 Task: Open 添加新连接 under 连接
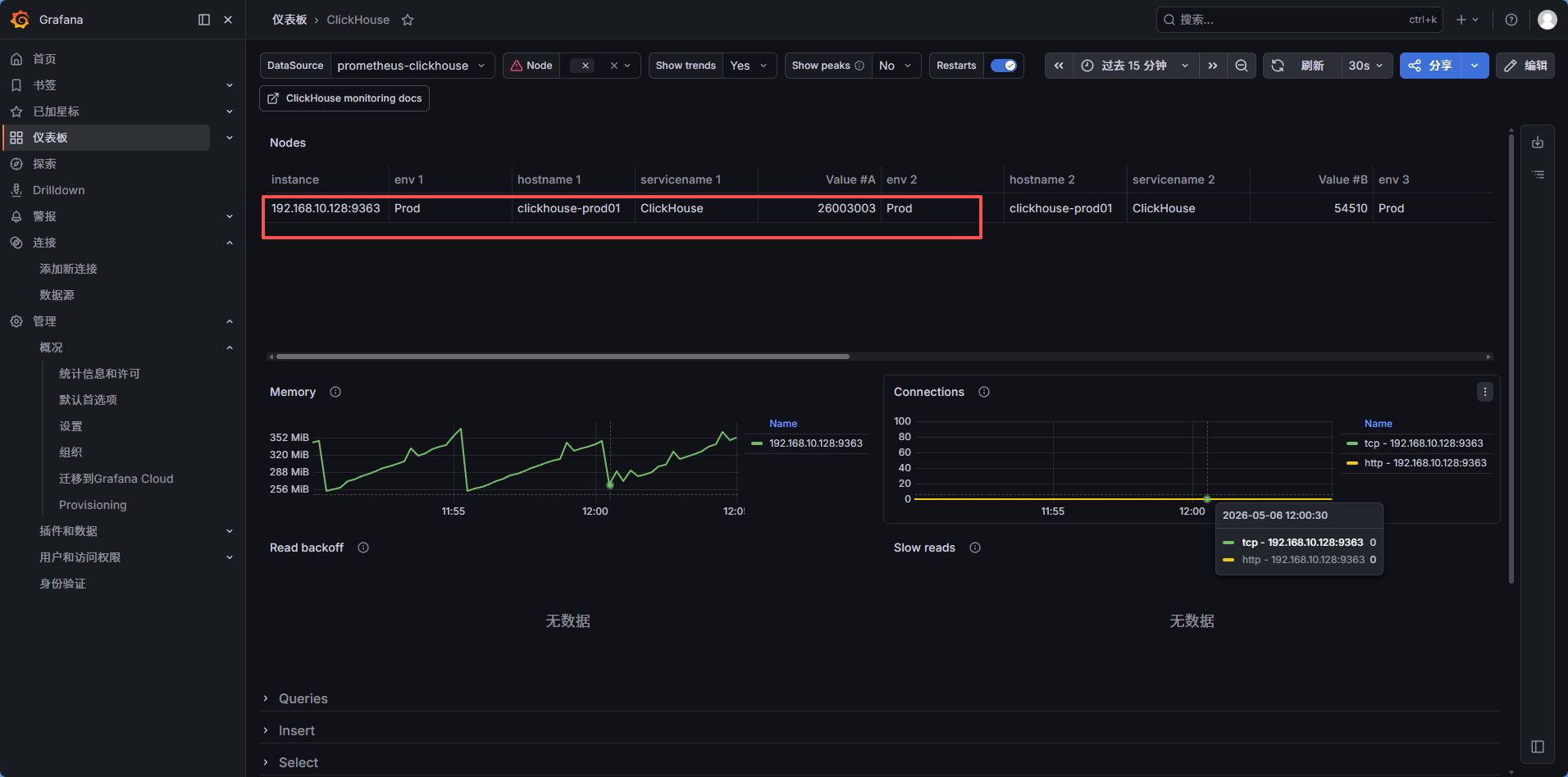[68, 269]
